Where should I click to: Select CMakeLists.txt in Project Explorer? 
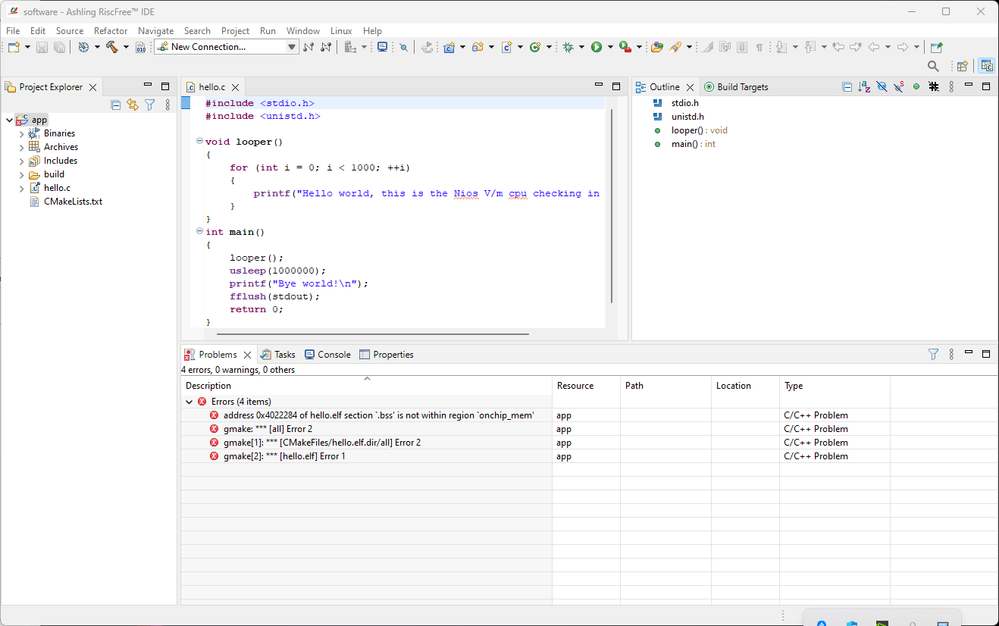(73, 201)
